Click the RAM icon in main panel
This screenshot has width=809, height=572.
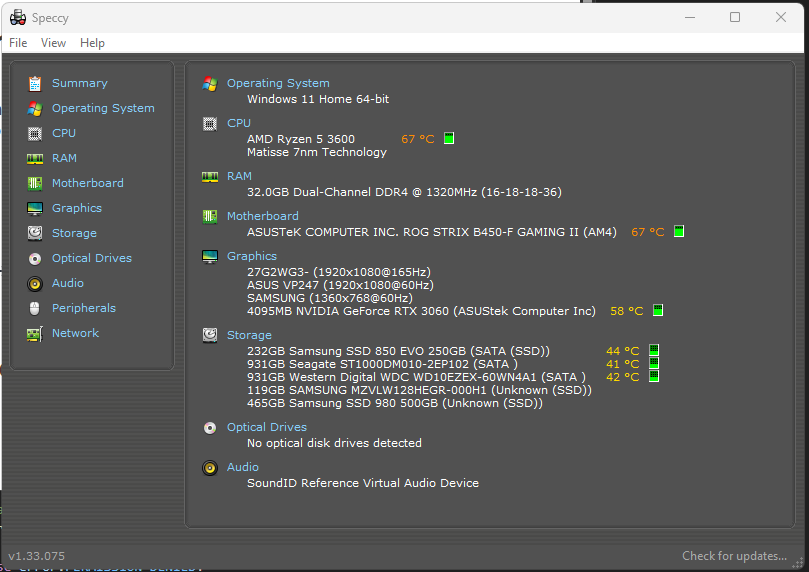click(209, 177)
